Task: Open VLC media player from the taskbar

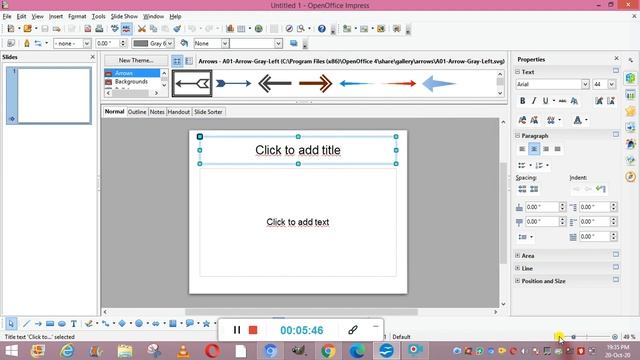Action: pyautogui.click(x=184, y=351)
